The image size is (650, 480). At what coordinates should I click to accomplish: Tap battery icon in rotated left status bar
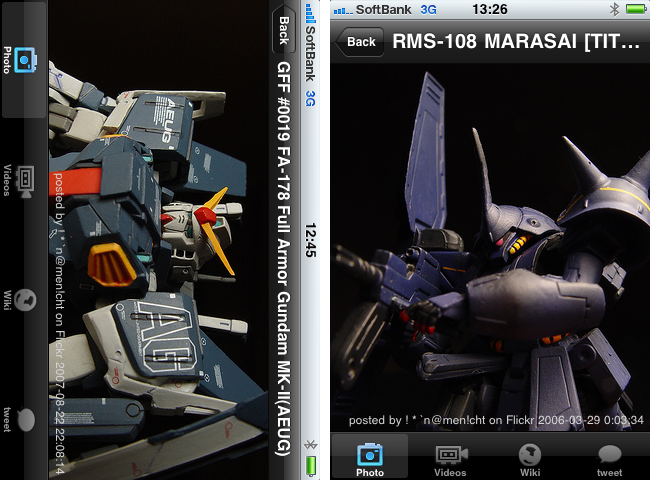(310, 465)
